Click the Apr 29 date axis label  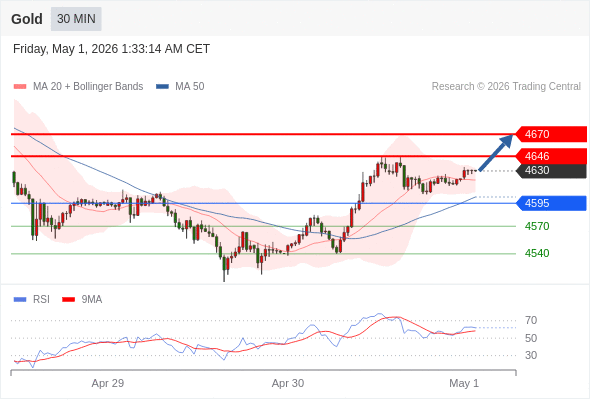tap(108, 383)
